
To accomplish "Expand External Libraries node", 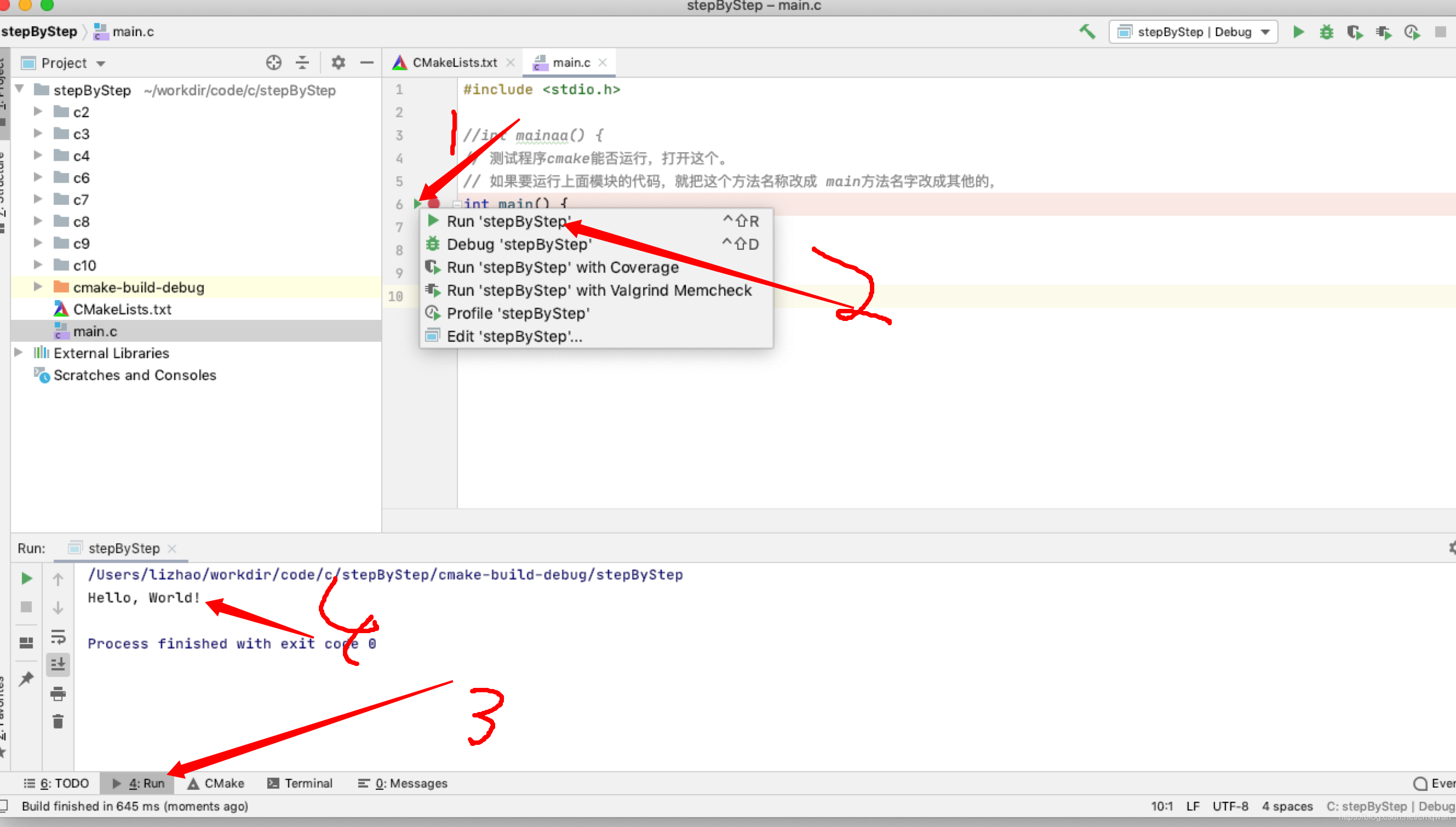I will (18, 353).
